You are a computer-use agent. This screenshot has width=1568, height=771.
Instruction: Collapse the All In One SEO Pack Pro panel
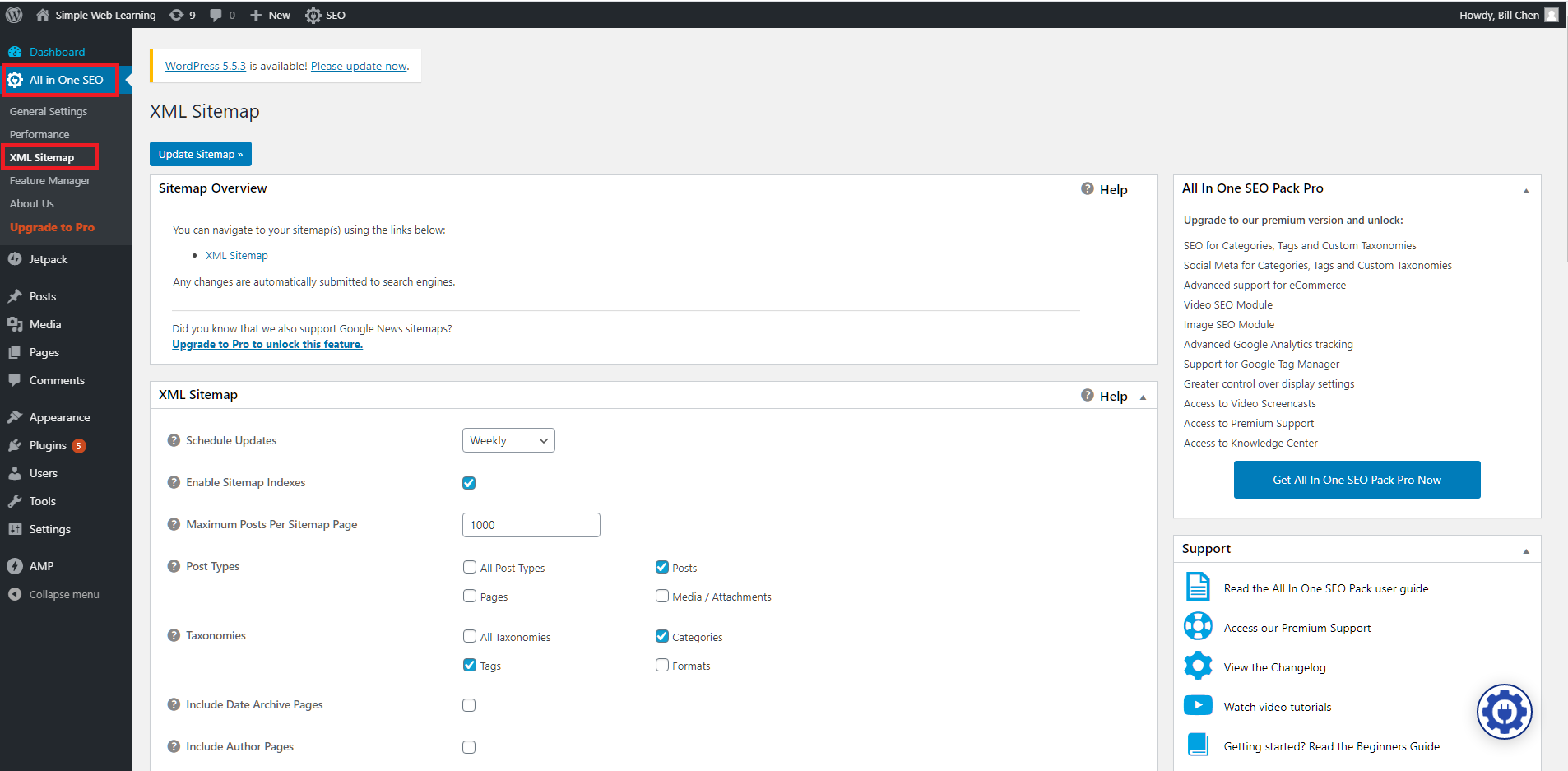[x=1526, y=191]
